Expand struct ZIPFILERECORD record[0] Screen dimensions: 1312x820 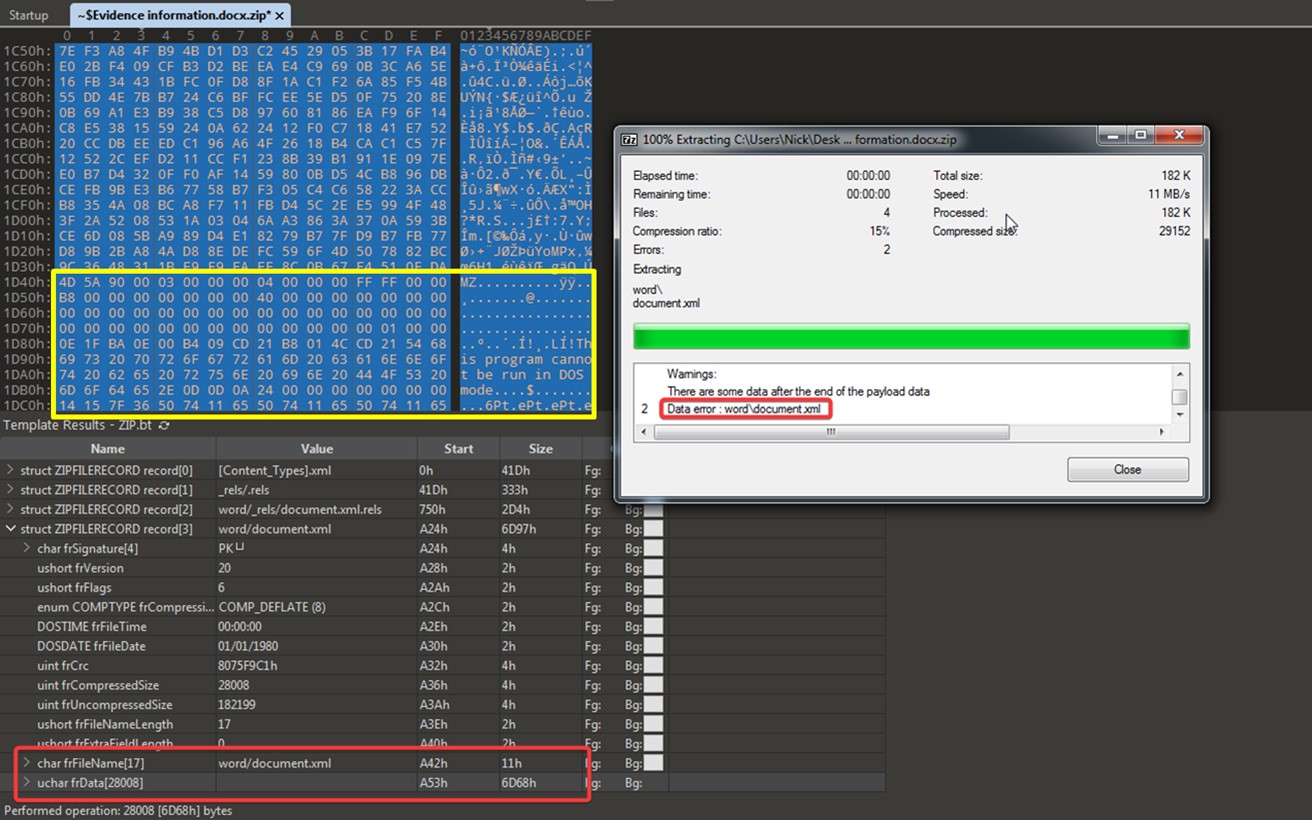point(11,470)
